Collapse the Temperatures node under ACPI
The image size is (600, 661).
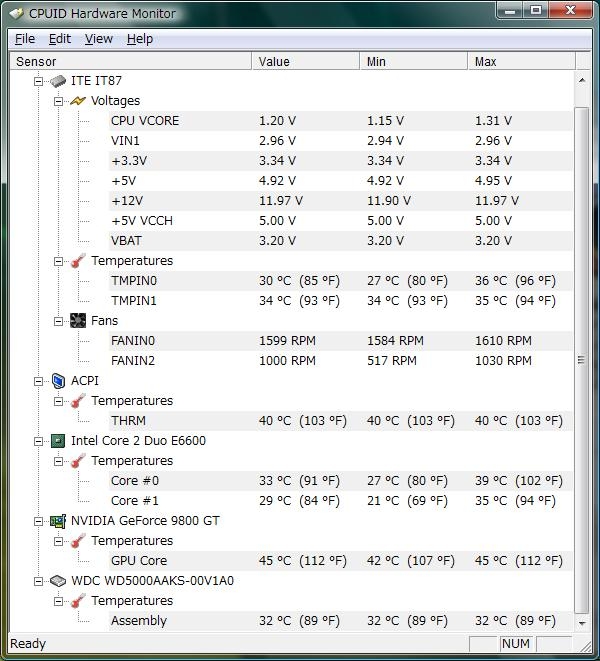(58, 401)
